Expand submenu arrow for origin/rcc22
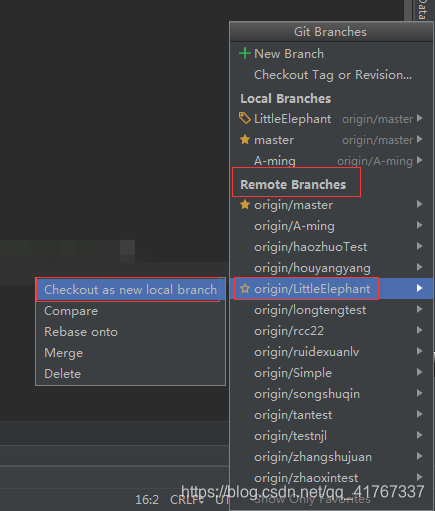Viewport: 435px width, 511px height. pos(420,330)
